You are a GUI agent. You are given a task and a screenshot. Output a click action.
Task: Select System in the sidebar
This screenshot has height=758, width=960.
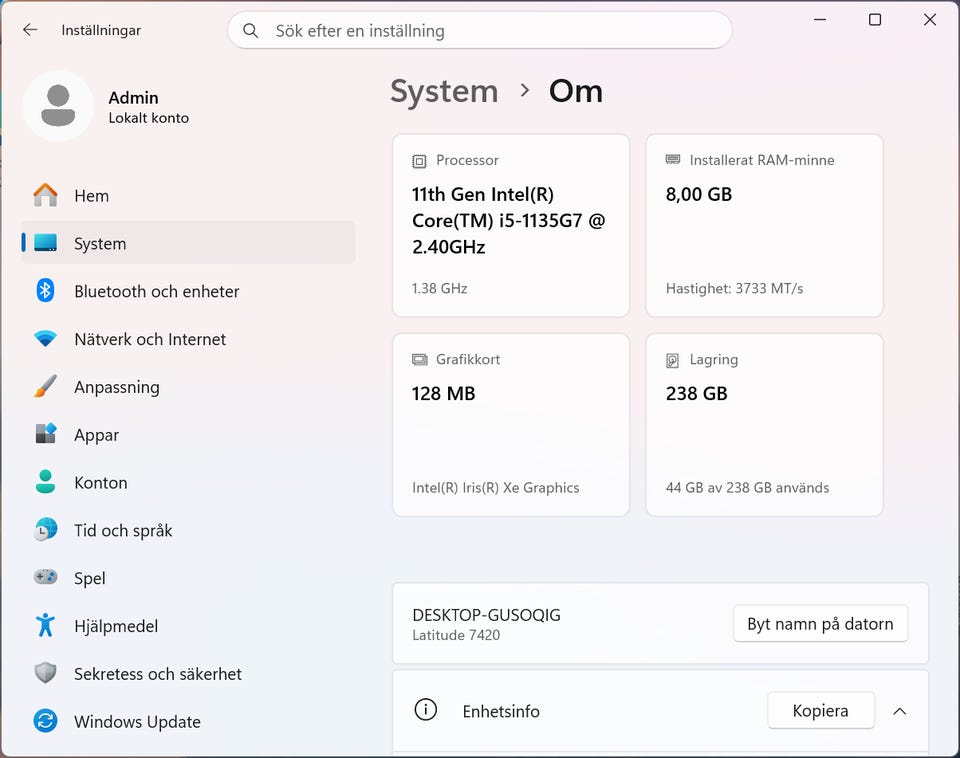(188, 243)
